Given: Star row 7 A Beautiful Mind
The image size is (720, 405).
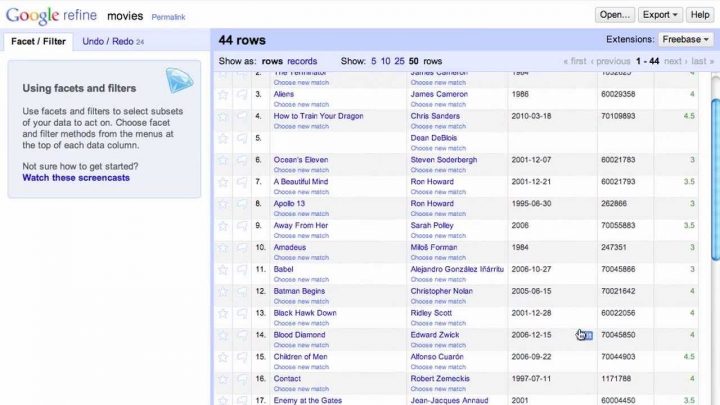Looking at the screenshot, I should point(223,182).
